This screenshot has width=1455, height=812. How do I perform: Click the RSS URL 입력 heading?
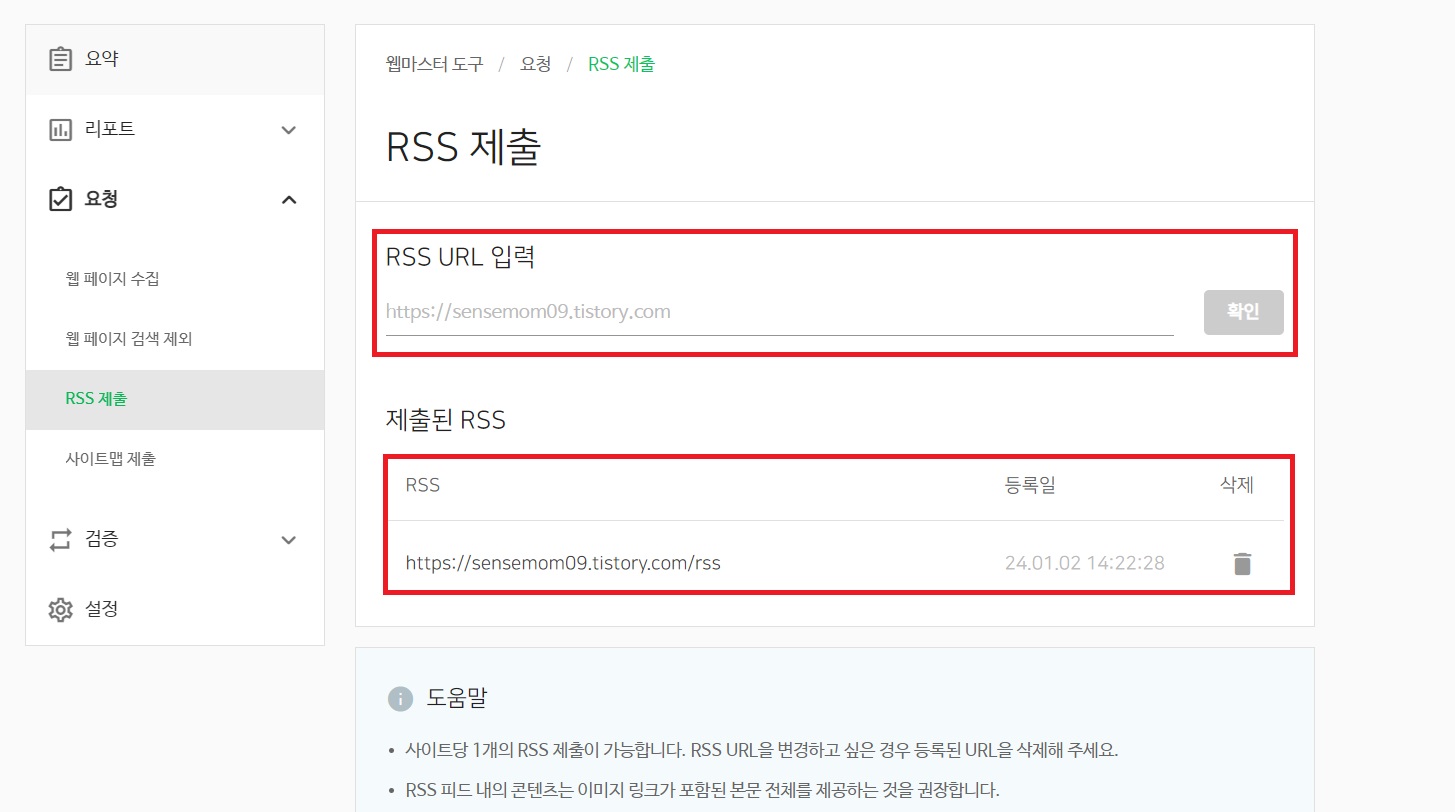(x=461, y=257)
